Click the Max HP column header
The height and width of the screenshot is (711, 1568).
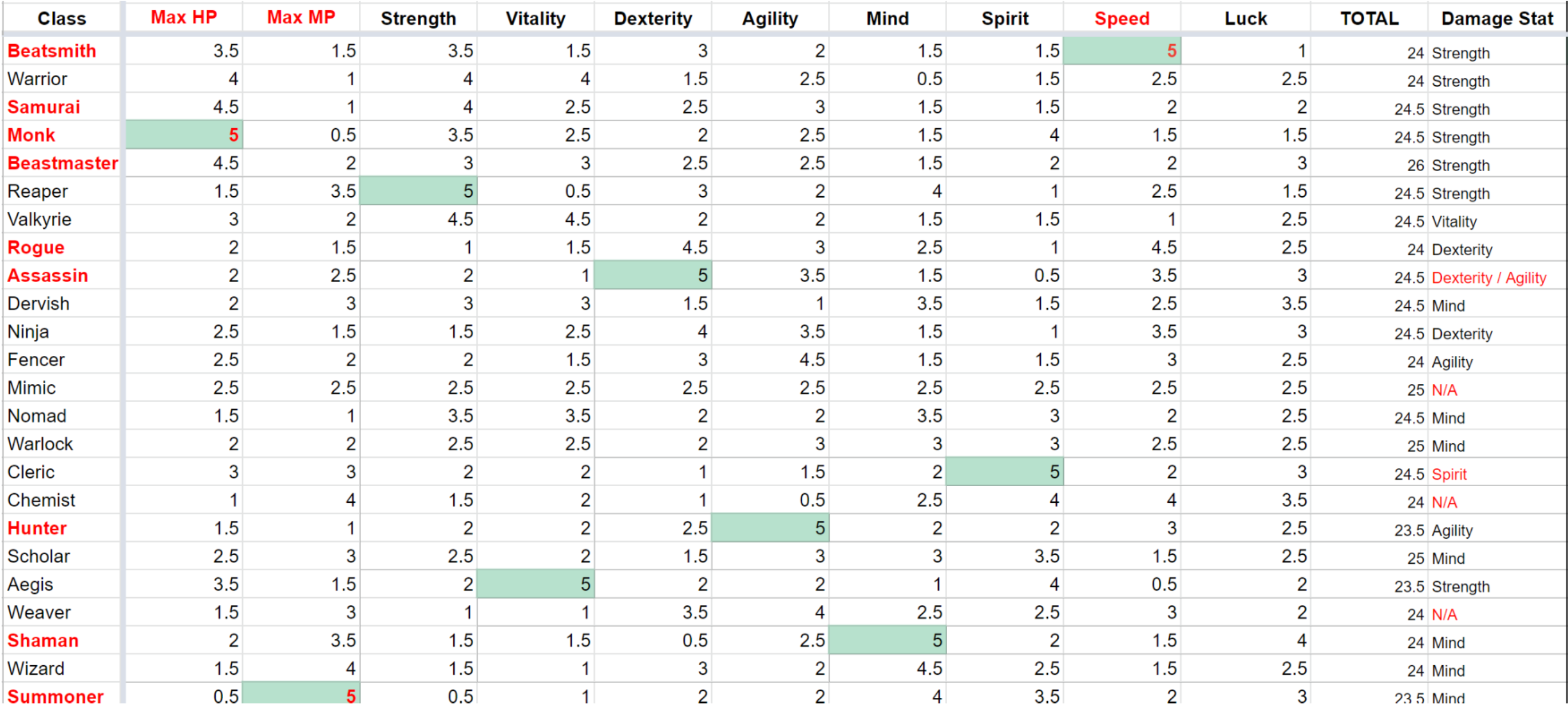(x=183, y=18)
